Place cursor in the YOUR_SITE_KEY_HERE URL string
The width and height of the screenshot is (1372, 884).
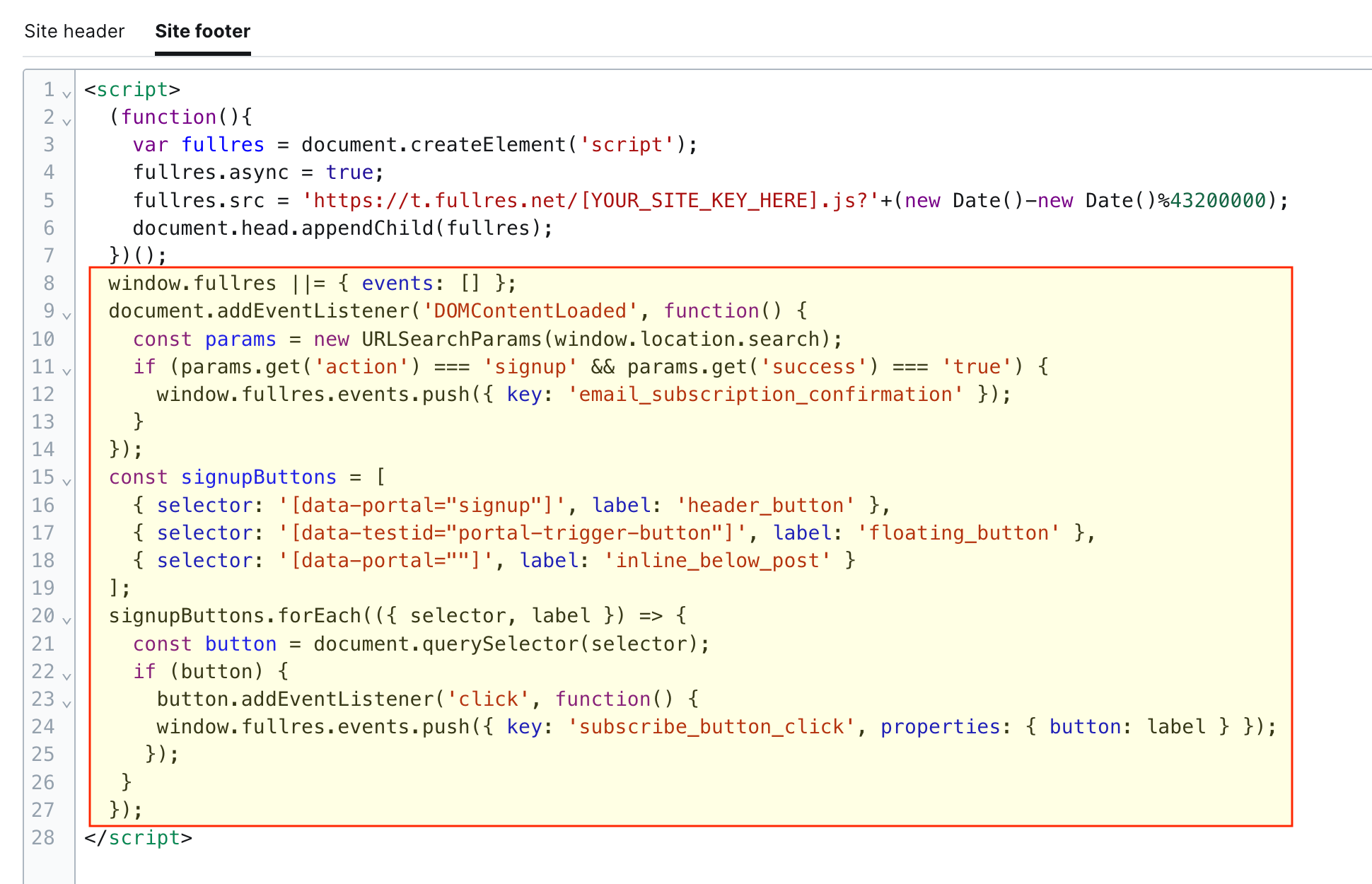tap(700, 201)
